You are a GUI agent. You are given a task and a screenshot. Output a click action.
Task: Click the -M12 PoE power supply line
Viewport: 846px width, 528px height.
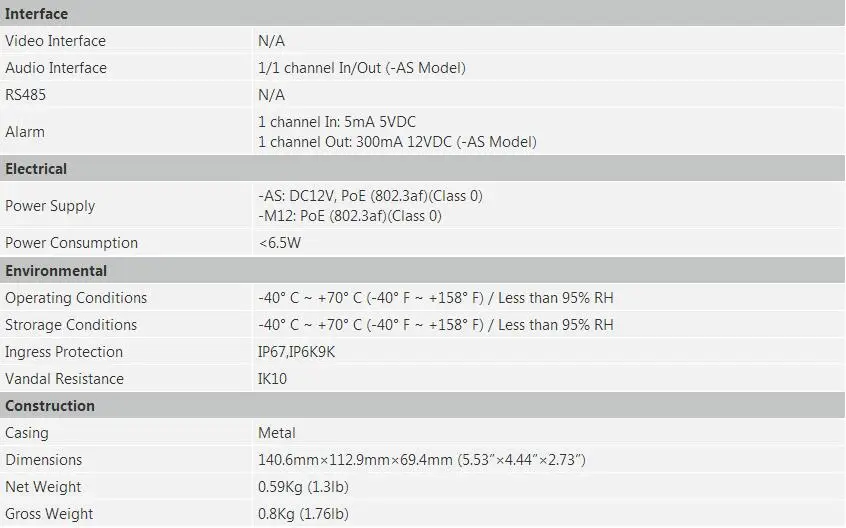pos(350,216)
